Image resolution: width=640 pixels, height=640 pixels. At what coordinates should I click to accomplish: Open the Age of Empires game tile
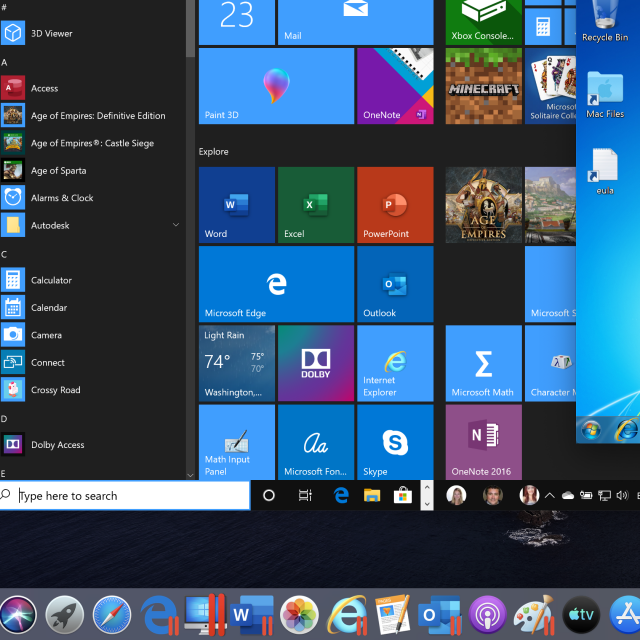[x=484, y=205]
